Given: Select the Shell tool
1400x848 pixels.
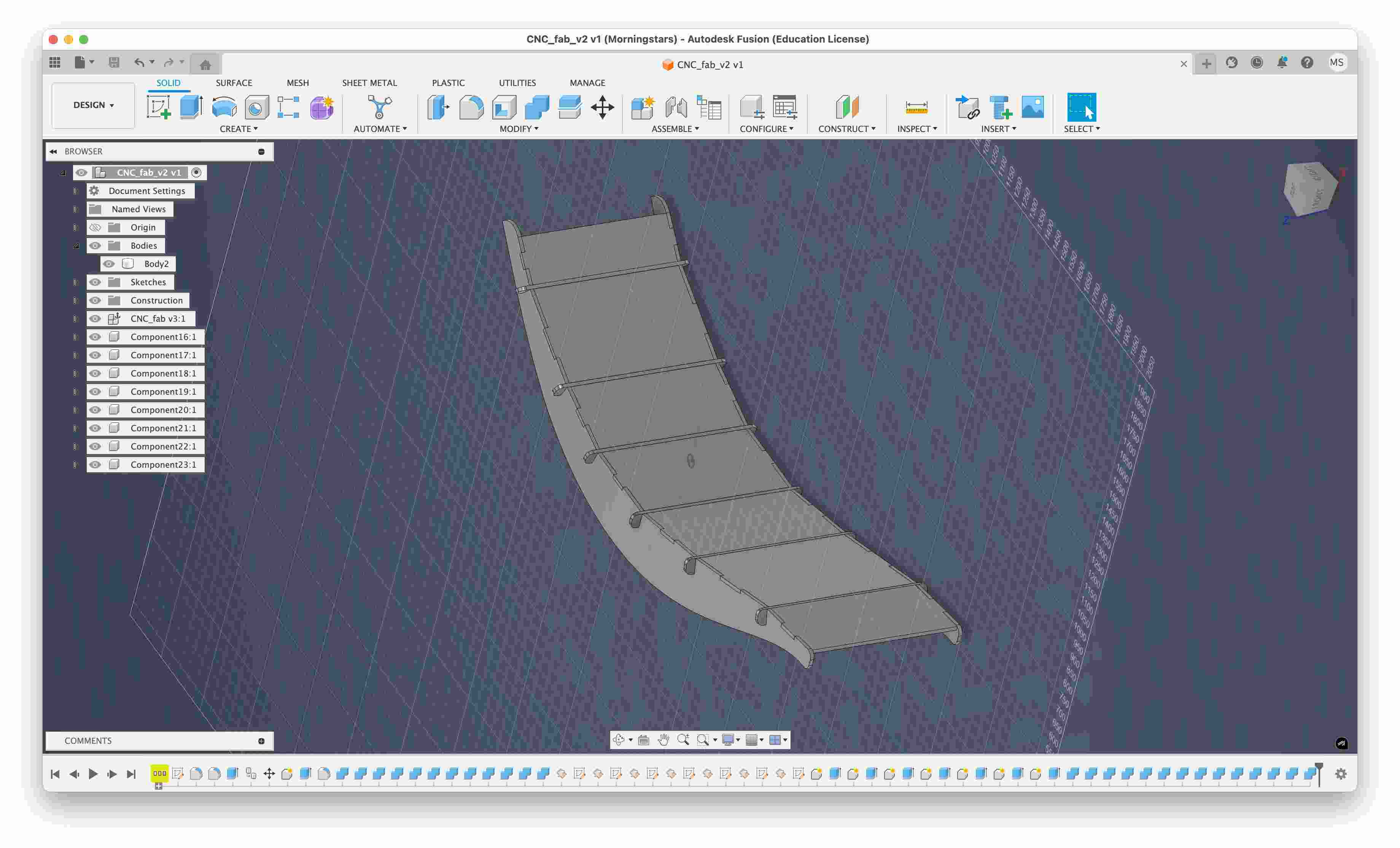Looking at the screenshot, I should tap(504, 107).
